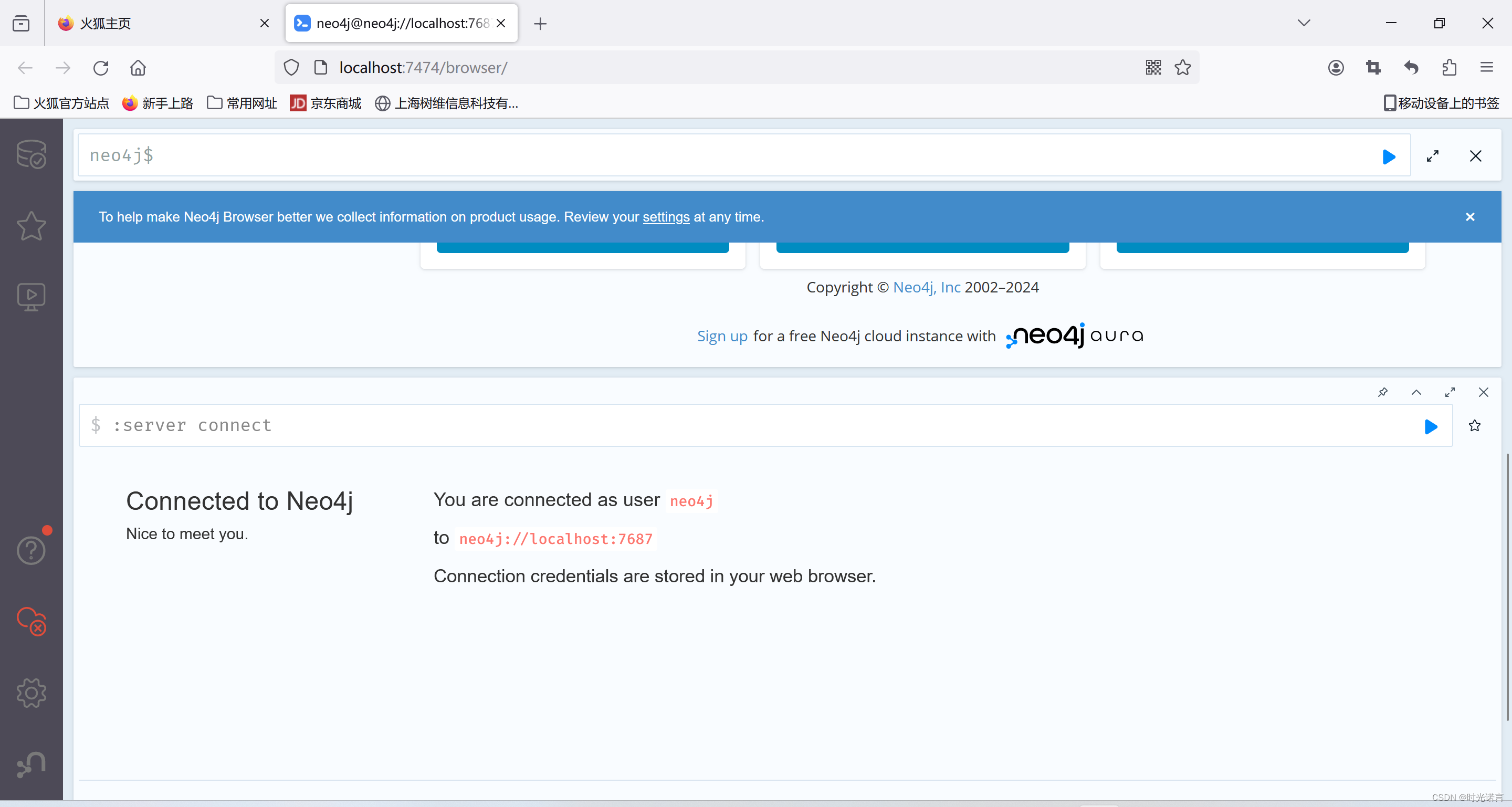The height and width of the screenshot is (807, 1512).
Task: Close the server connect result panel
Action: click(x=1484, y=390)
